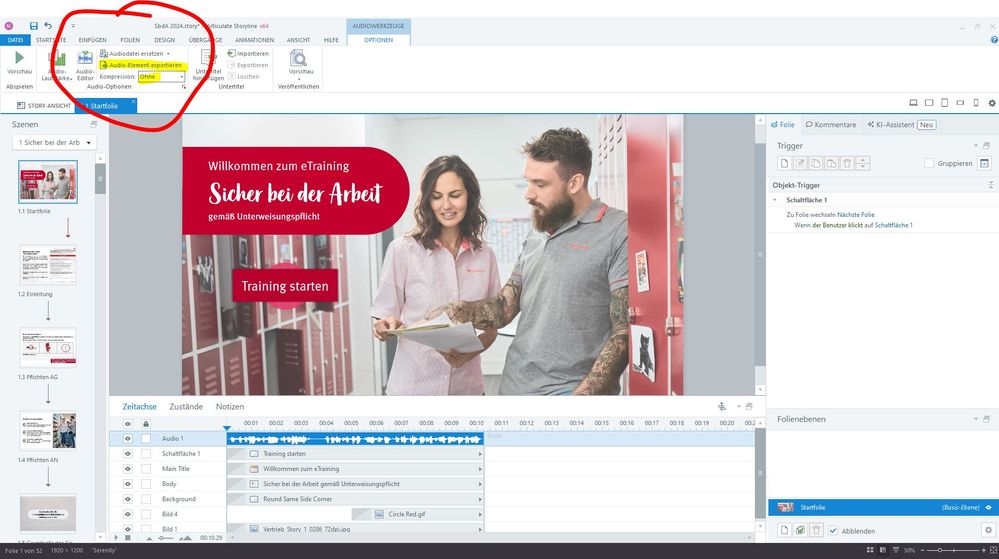
Task: Open the Kommentare tab
Action: [831, 125]
